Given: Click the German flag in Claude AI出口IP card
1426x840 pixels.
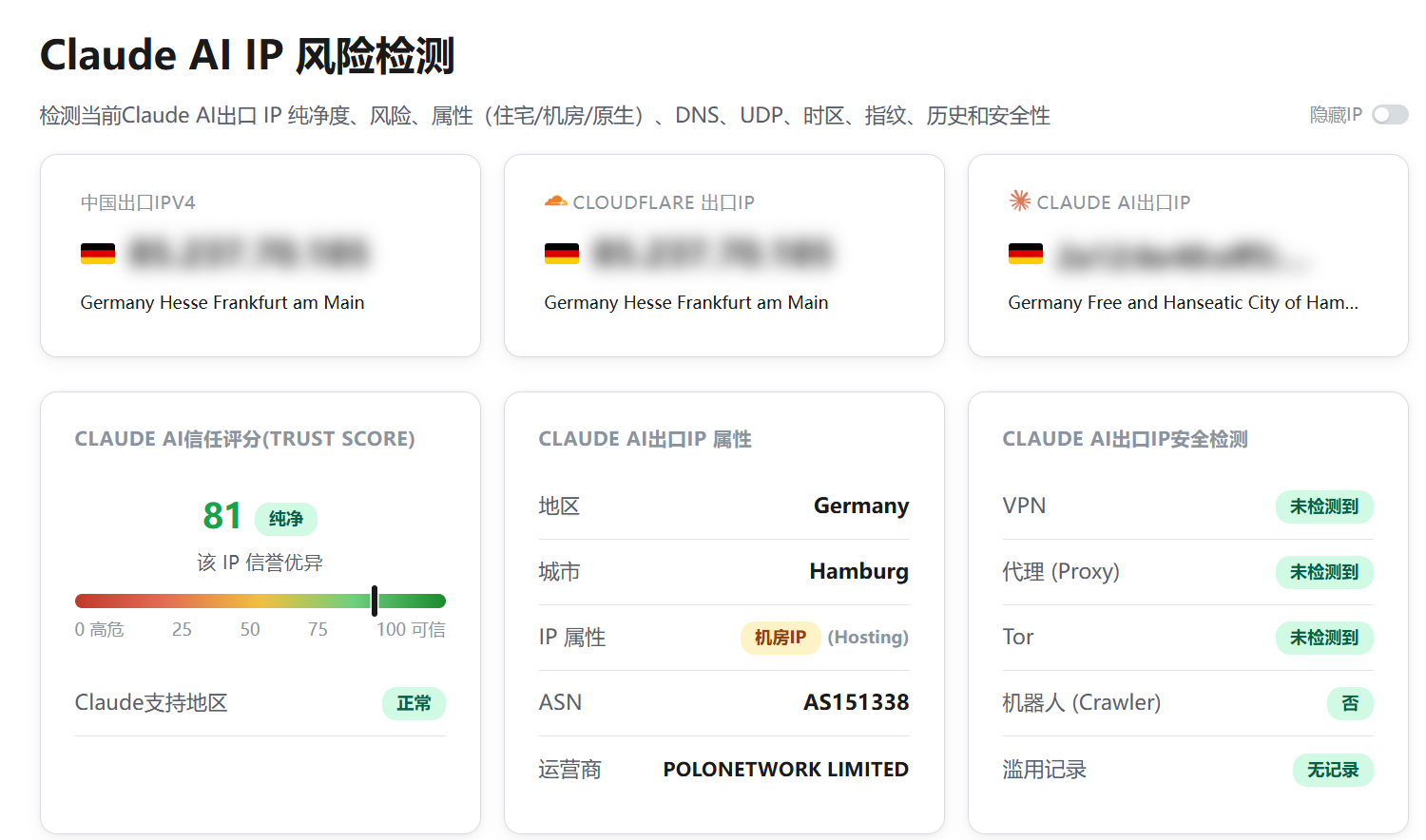Looking at the screenshot, I should point(1026,254).
